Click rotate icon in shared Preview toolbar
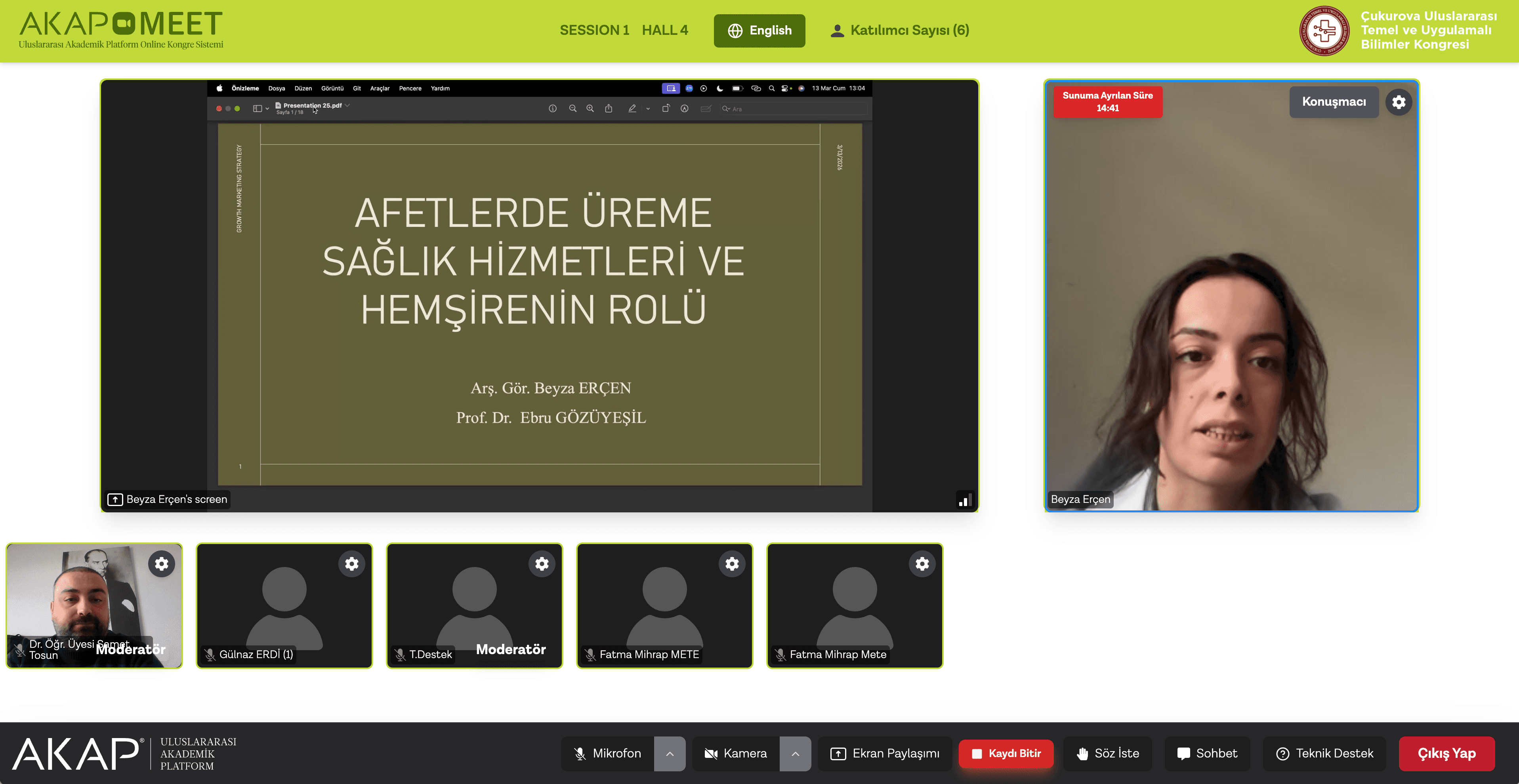Screen dimensions: 1519x784 pyautogui.click(x=666, y=108)
